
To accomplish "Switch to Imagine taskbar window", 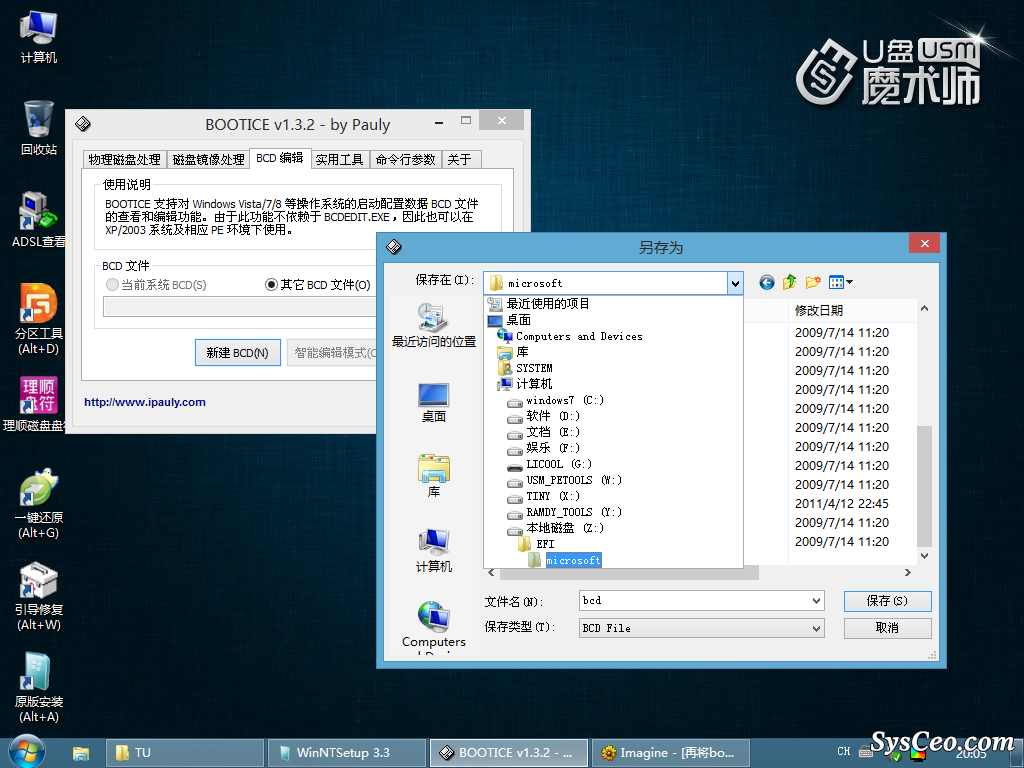I will pos(671,753).
